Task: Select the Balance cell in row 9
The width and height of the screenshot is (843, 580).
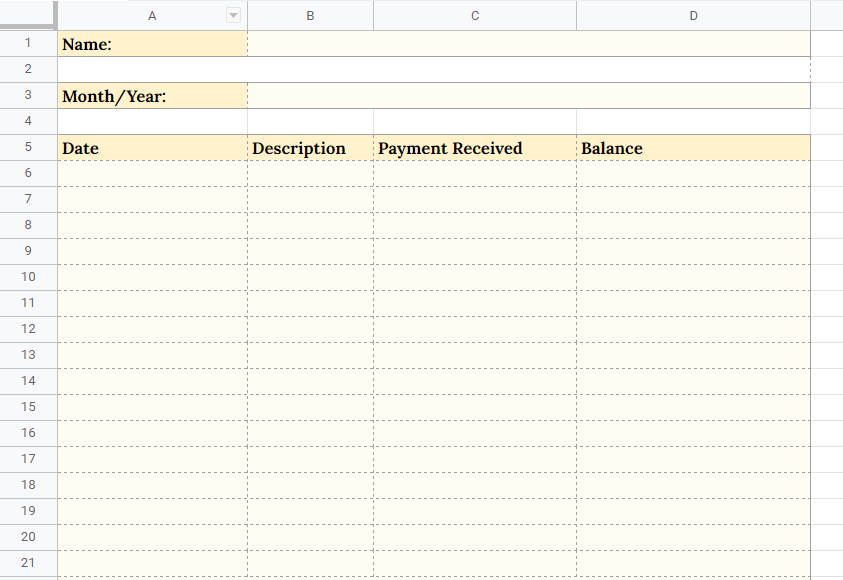Action: 693,252
